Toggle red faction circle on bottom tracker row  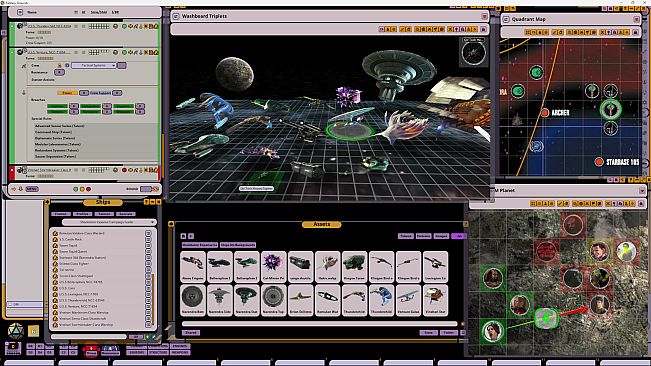[x=124, y=170]
